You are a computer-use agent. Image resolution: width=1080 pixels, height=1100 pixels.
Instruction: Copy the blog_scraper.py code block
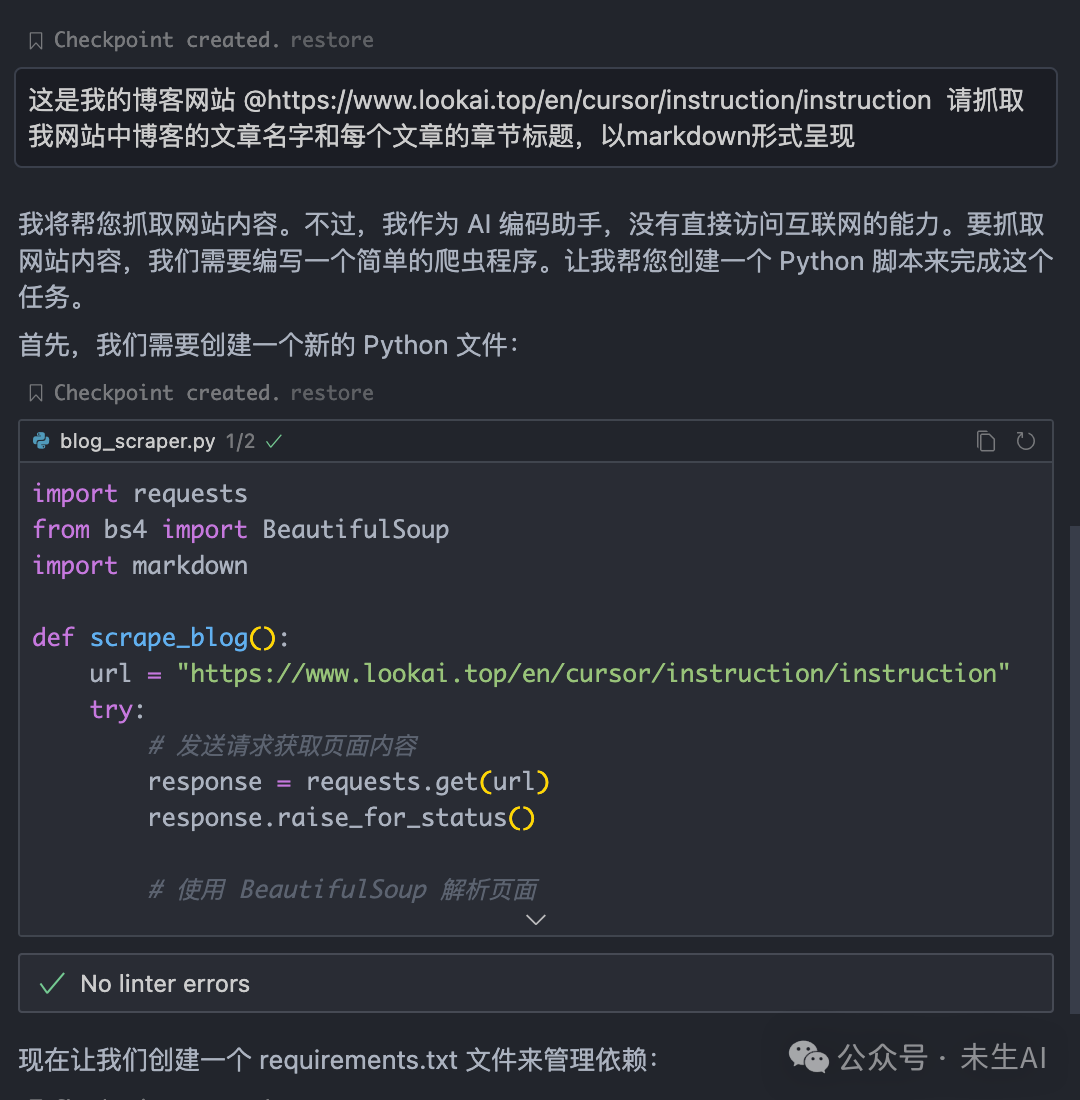click(986, 441)
